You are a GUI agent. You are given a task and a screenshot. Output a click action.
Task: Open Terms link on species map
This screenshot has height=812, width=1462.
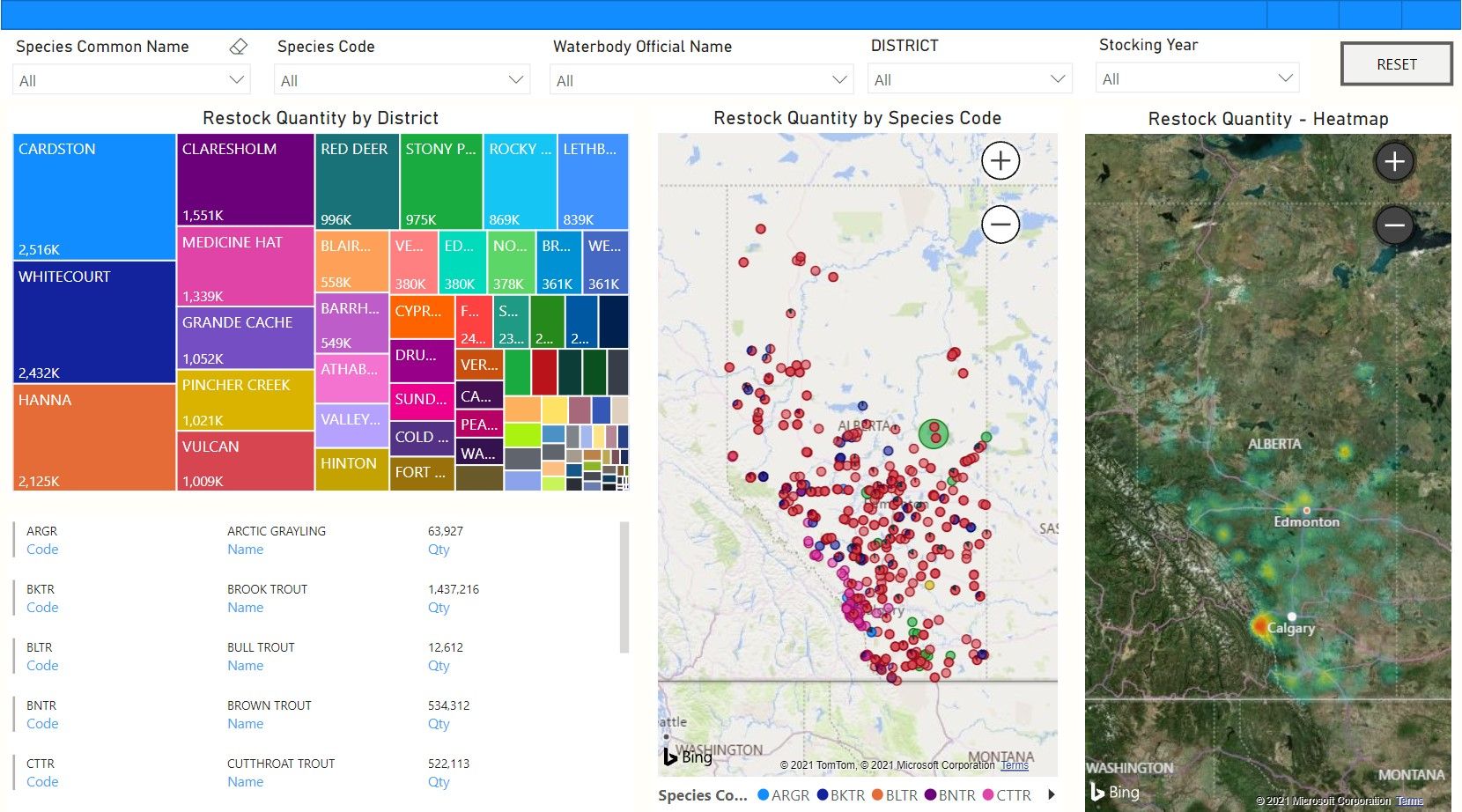[1014, 765]
